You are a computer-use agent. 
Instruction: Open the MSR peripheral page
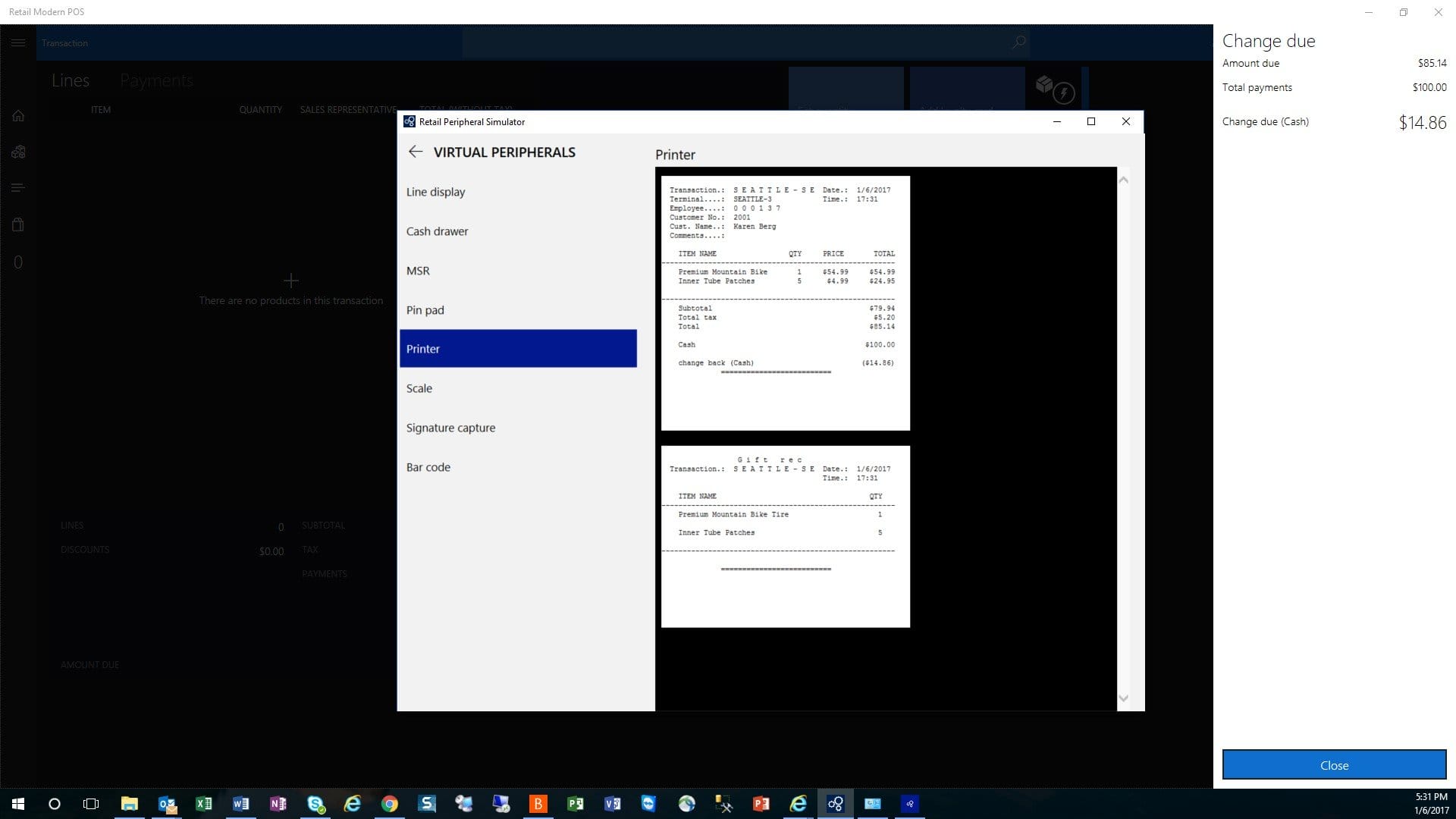[x=418, y=271]
